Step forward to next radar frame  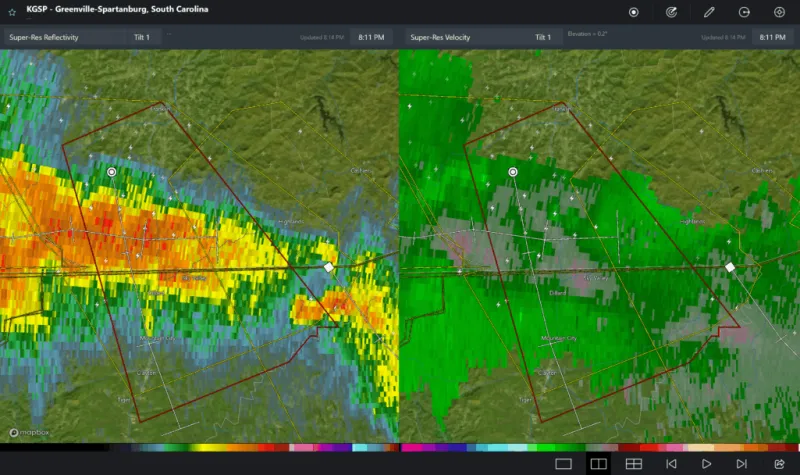click(741, 464)
